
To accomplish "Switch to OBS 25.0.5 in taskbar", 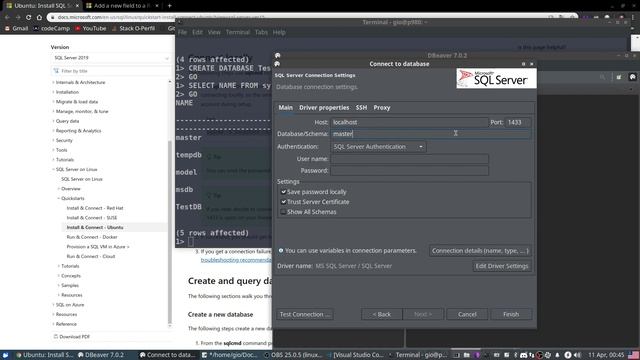I will 293,355.
